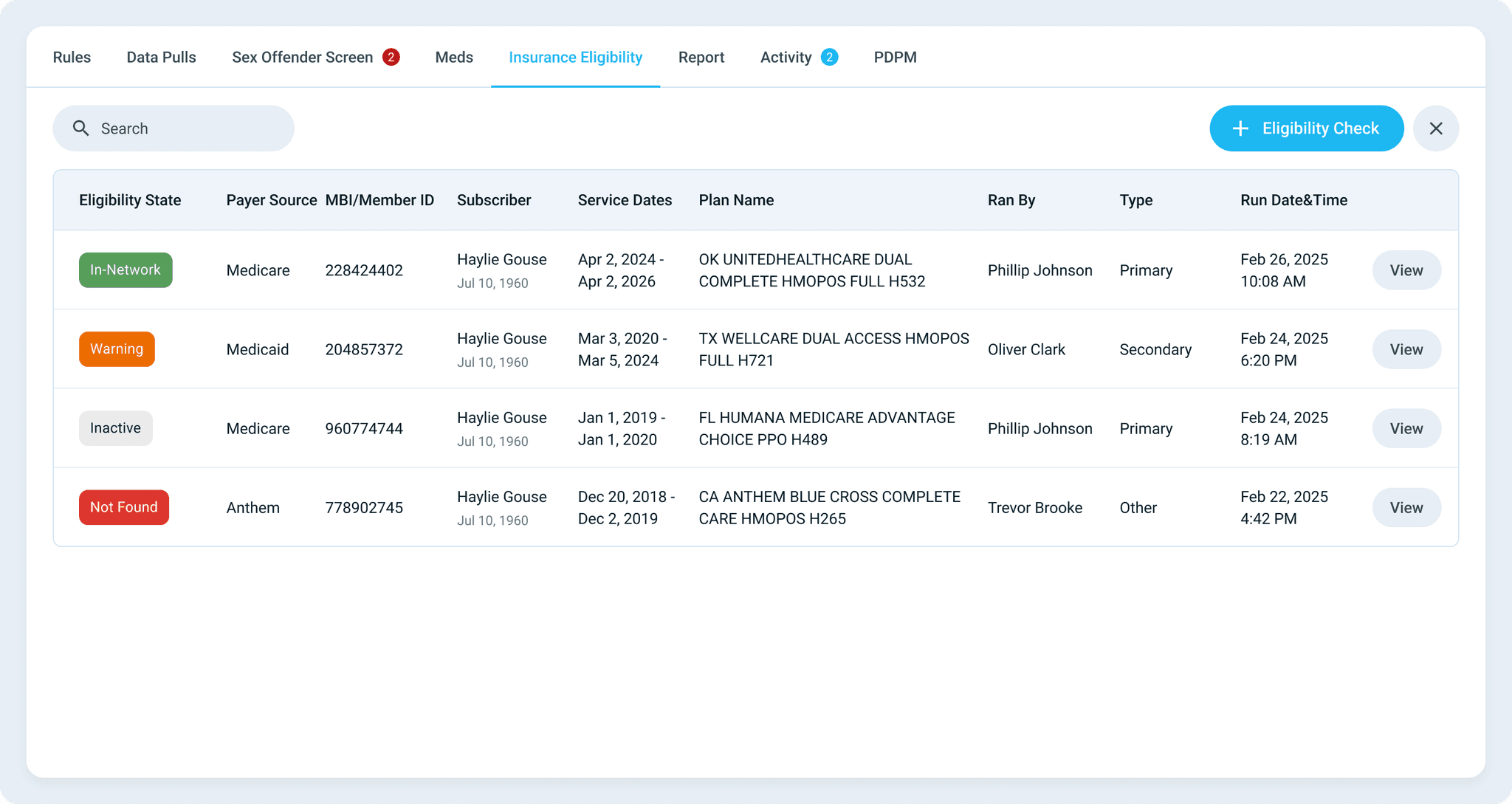Screen dimensions: 1512x804
Task: Click the red Not Found status badge
Action: click(124, 507)
